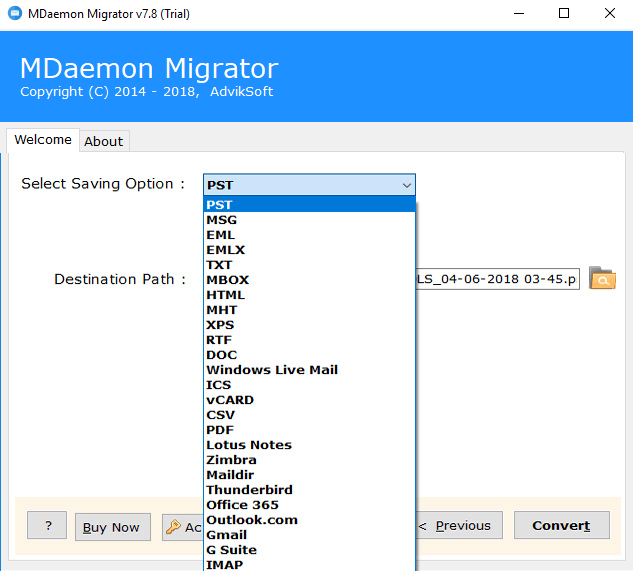Select the EMLX format entry
Image resolution: width=633 pixels, height=571 pixels.
tap(309, 250)
